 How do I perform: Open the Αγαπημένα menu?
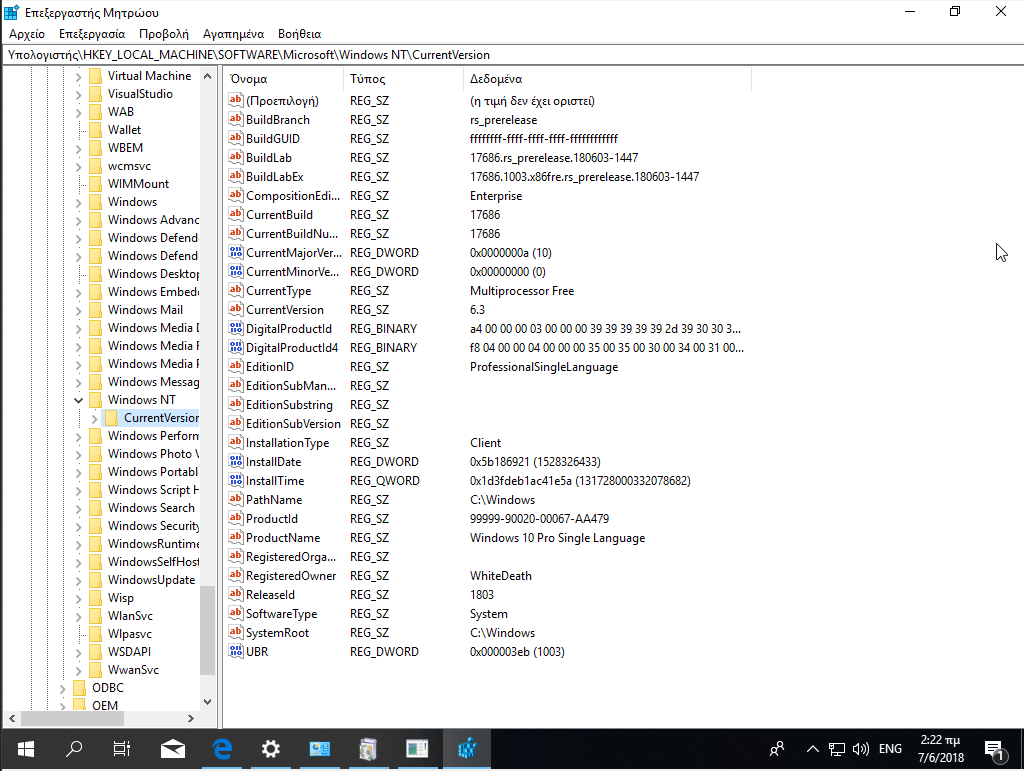233,34
